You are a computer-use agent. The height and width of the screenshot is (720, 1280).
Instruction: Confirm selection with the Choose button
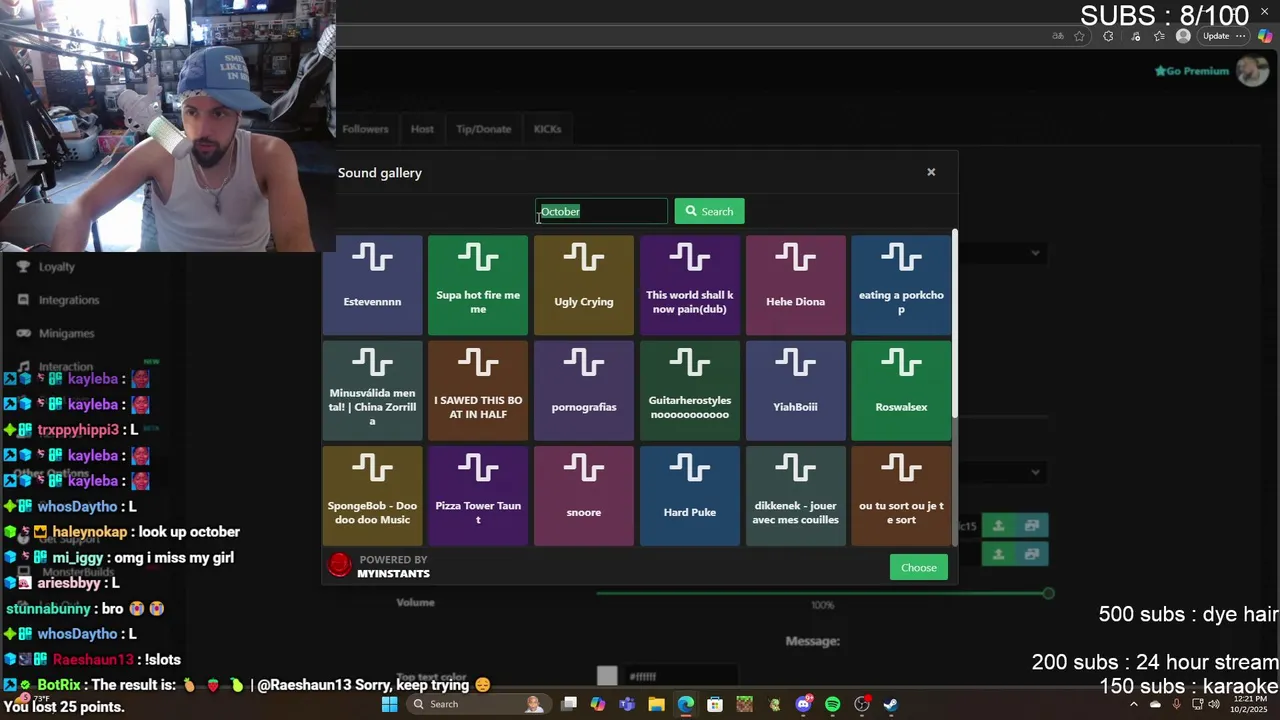pos(918,567)
